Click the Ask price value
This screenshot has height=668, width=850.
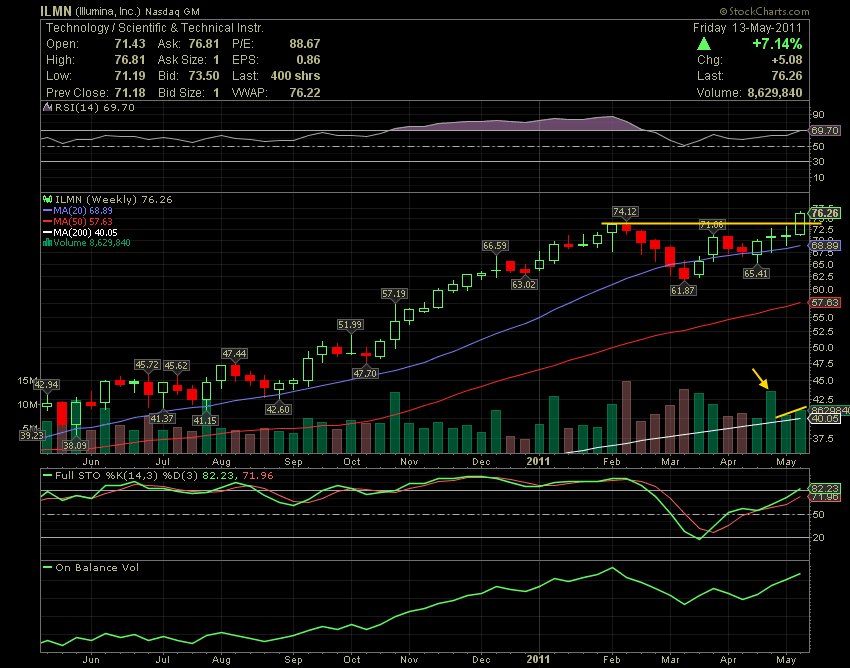coord(204,44)
